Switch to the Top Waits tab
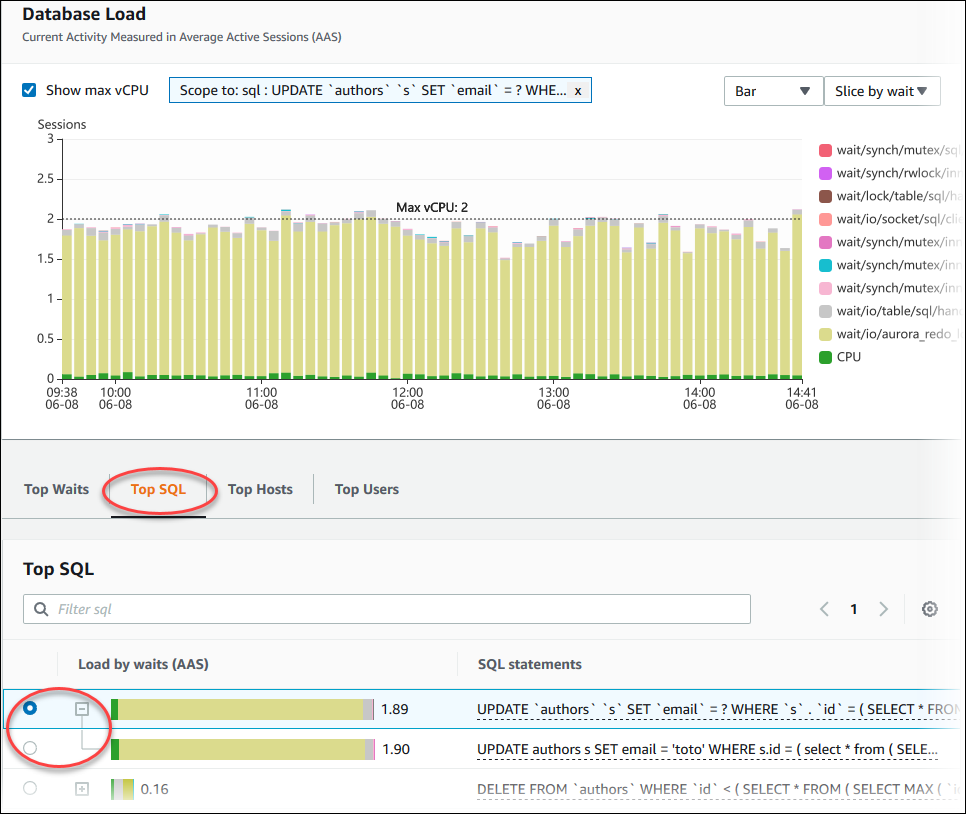This screenshot has width=966, height=814. click(56, 489)
